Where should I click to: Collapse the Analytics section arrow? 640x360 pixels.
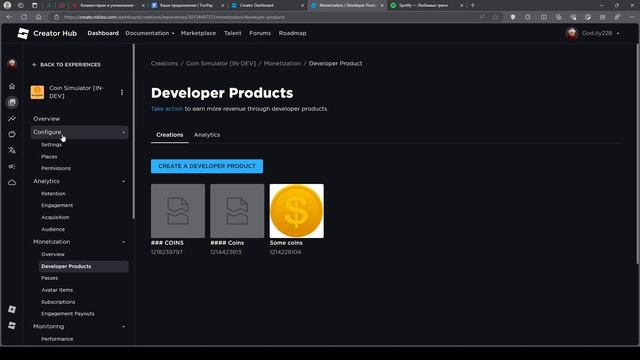[x=124, y=181]
